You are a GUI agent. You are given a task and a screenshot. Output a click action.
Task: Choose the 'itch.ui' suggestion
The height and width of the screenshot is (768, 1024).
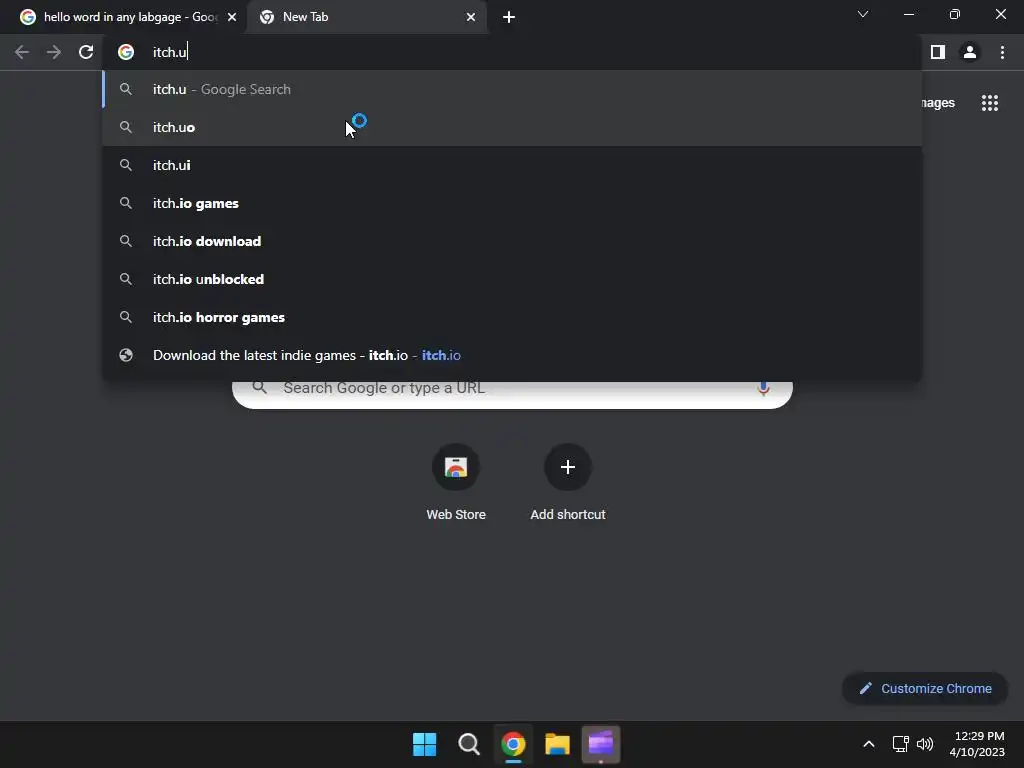(x=512, y=165)
